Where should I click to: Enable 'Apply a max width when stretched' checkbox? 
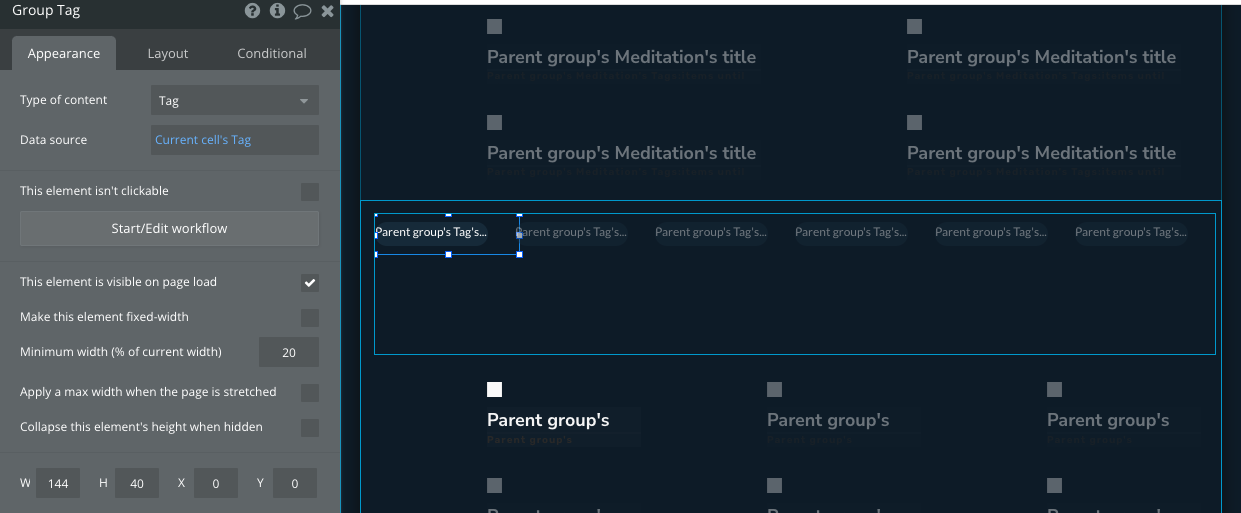[310, 392]
